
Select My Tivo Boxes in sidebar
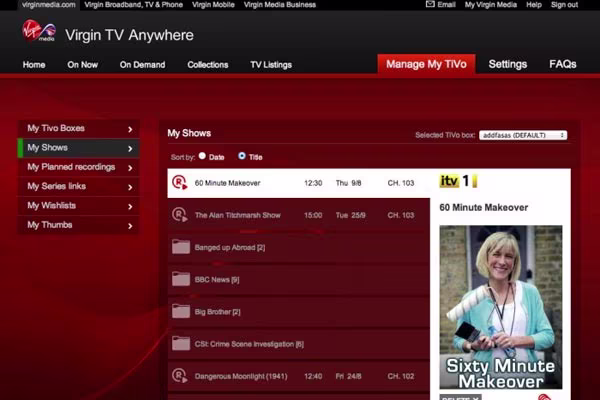click(x=78, y=128)
